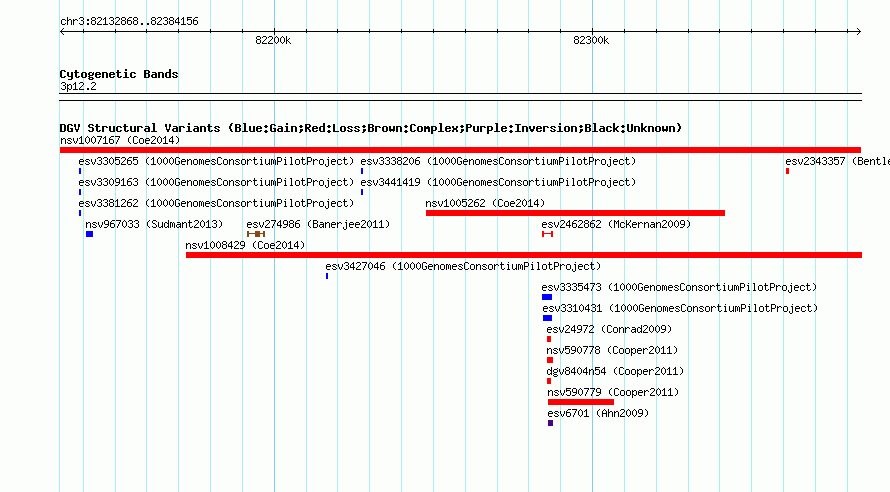Open dgv8404n54 (Cooper2011) label
This screenshot has width=890, height=492.
[x=615, y=371]
